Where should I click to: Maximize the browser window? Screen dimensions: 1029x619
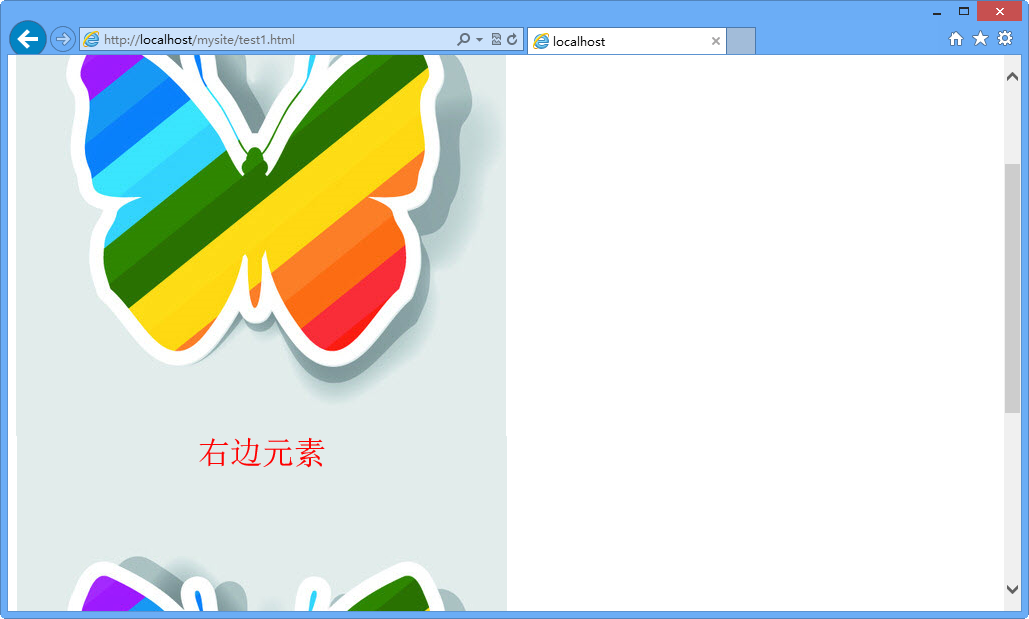coord(964,11)
